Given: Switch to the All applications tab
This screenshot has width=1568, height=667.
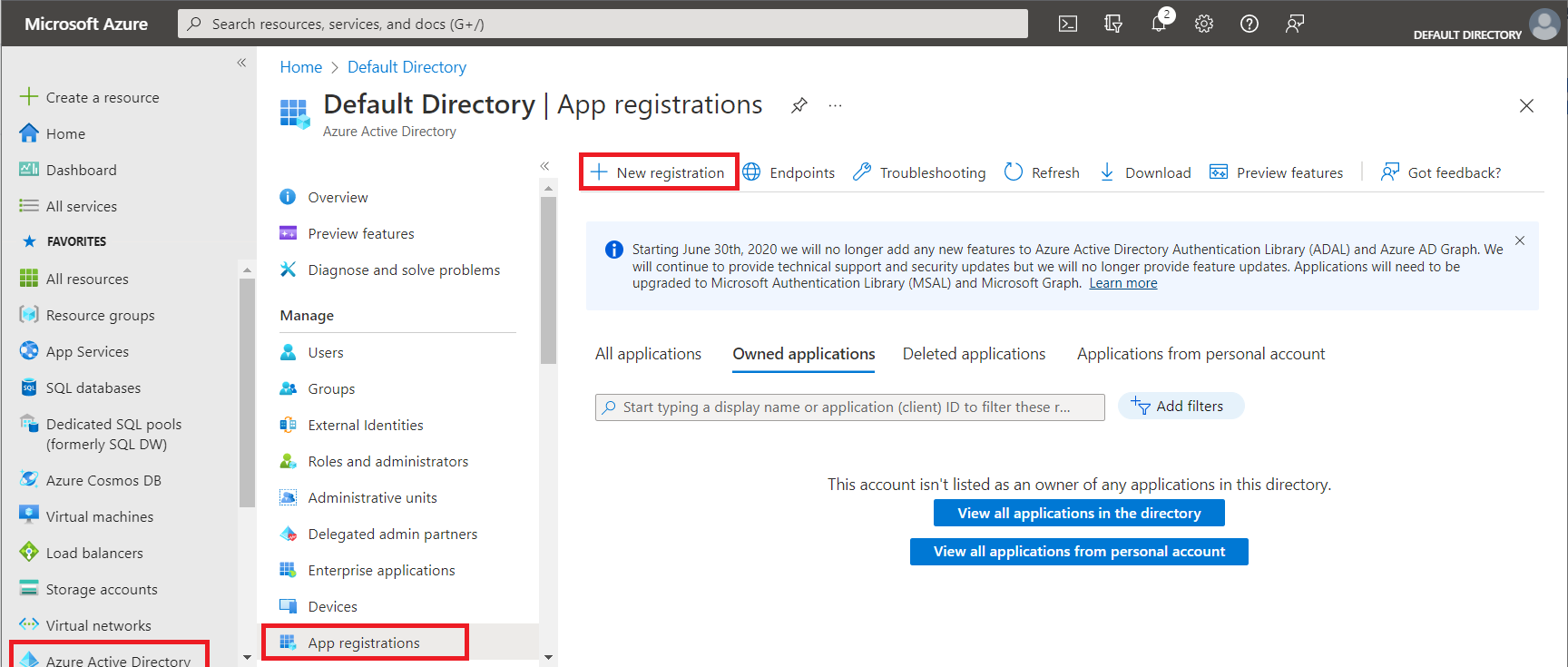Looking at the screenshot, I should click(x=648, y=354).
